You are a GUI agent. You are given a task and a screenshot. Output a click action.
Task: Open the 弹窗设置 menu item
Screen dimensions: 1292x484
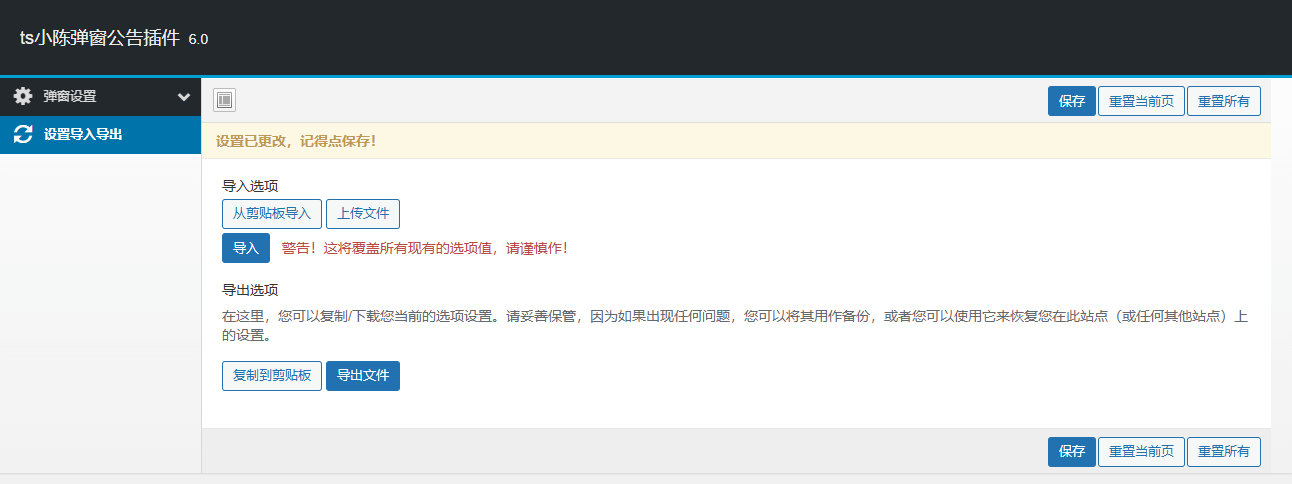click(x=100, y=97)
